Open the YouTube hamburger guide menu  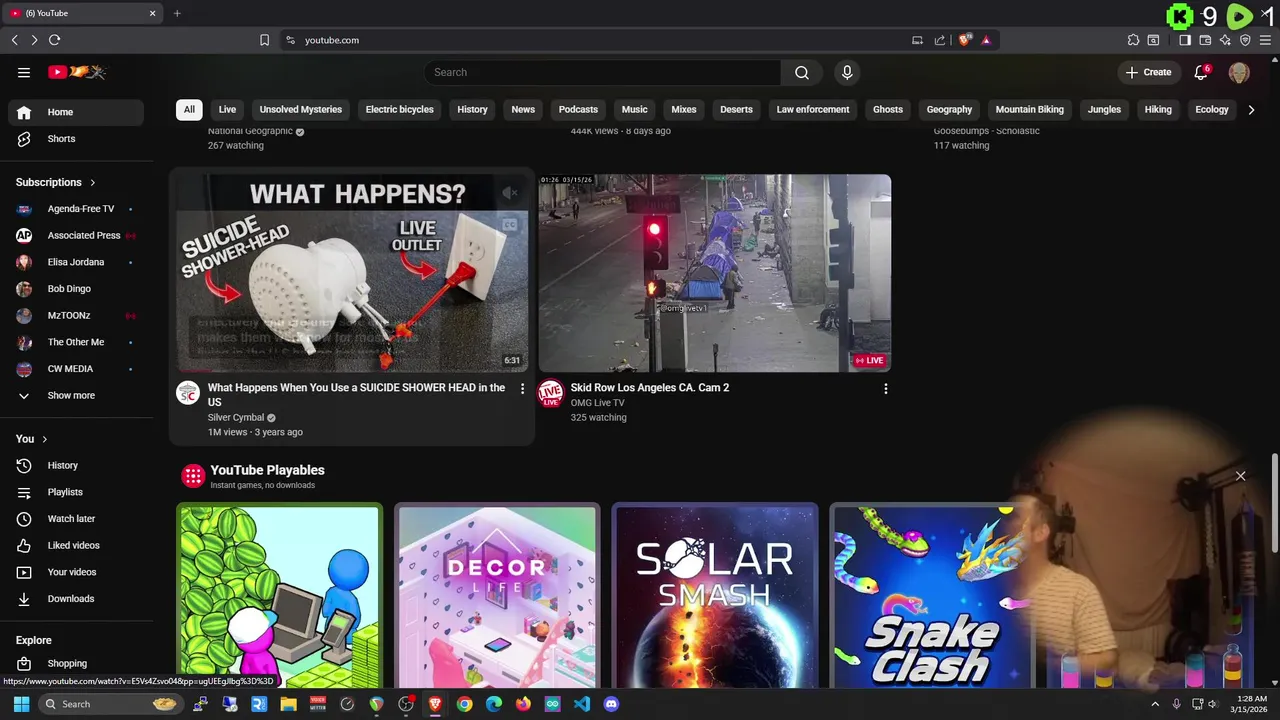pyautogui.click(x=24, y=72)
